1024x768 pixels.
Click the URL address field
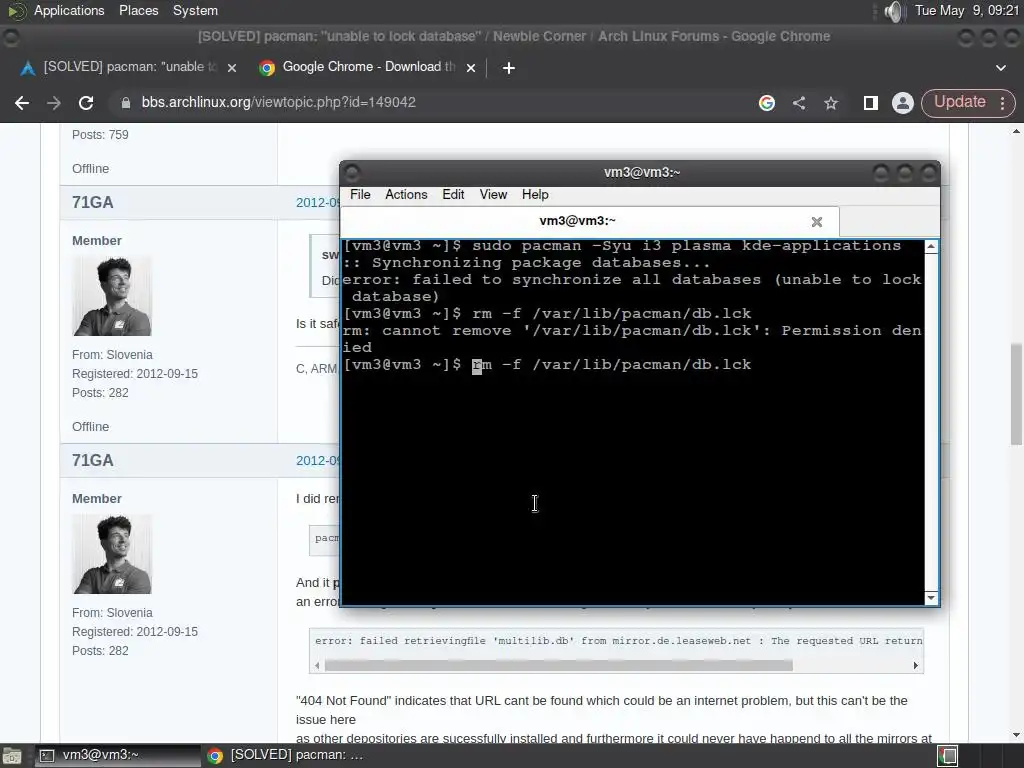point(431,103)
